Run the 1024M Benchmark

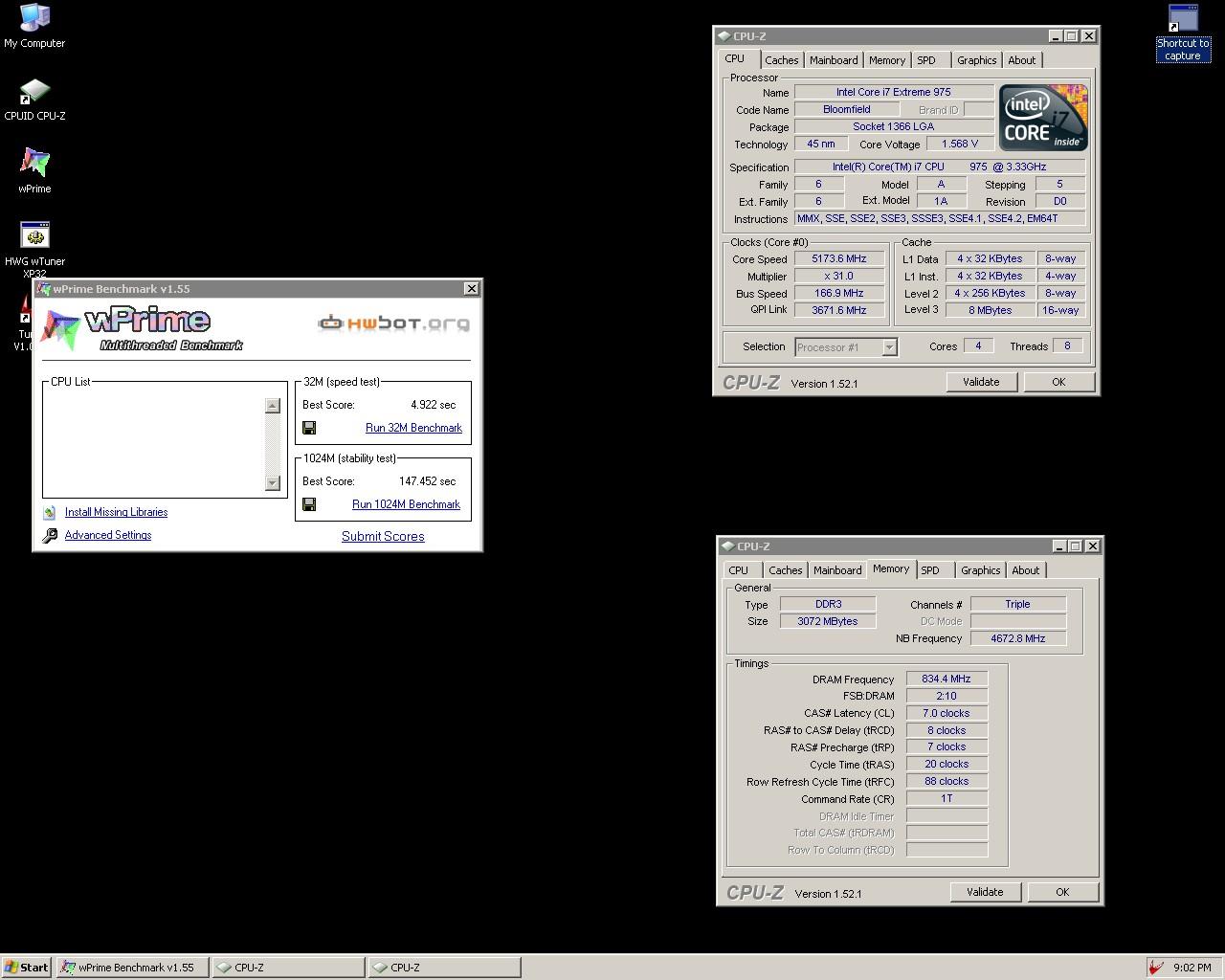point(406,504)
